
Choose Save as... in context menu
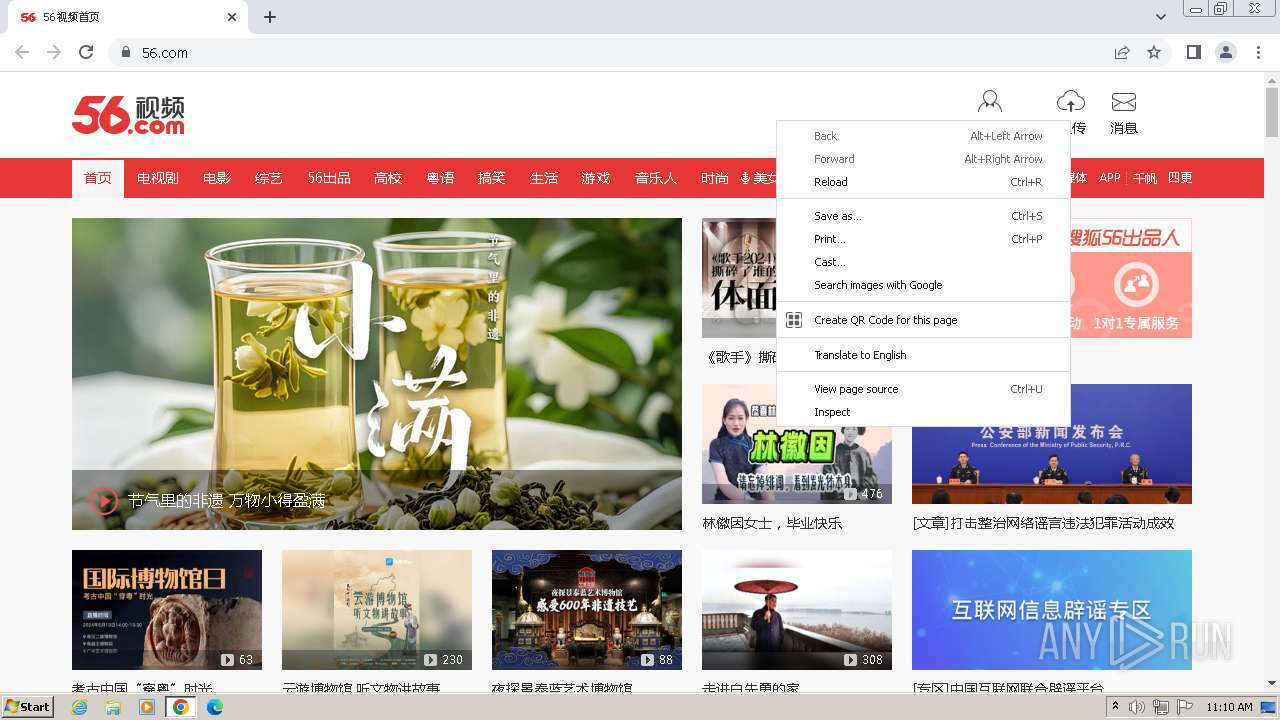pyautogui.click(x=923, y=216)
